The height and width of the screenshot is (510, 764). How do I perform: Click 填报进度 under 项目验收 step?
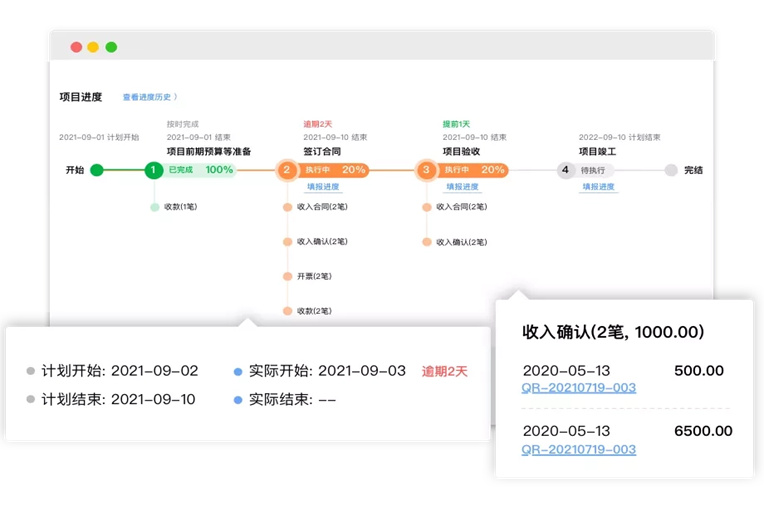[x=462, y=187]
